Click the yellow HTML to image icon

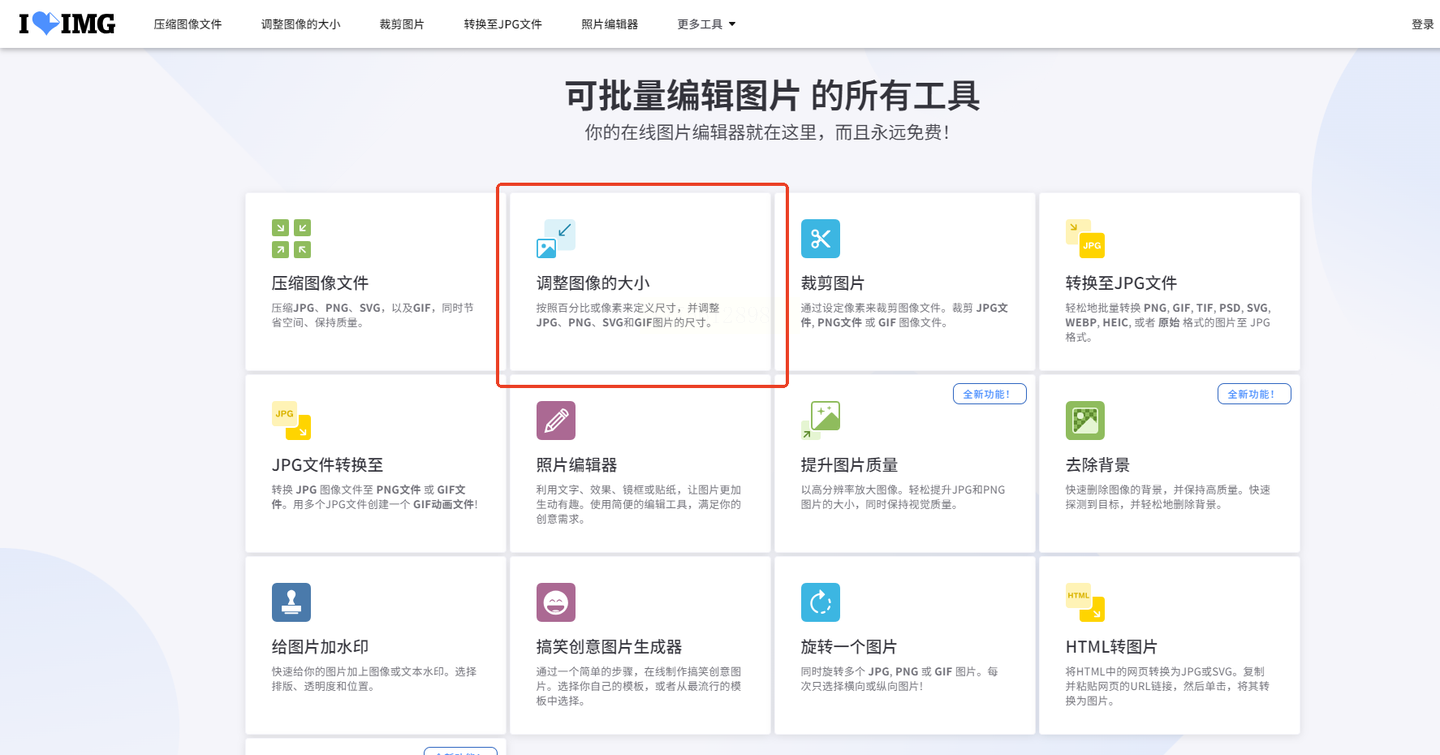click(1085, 603)
